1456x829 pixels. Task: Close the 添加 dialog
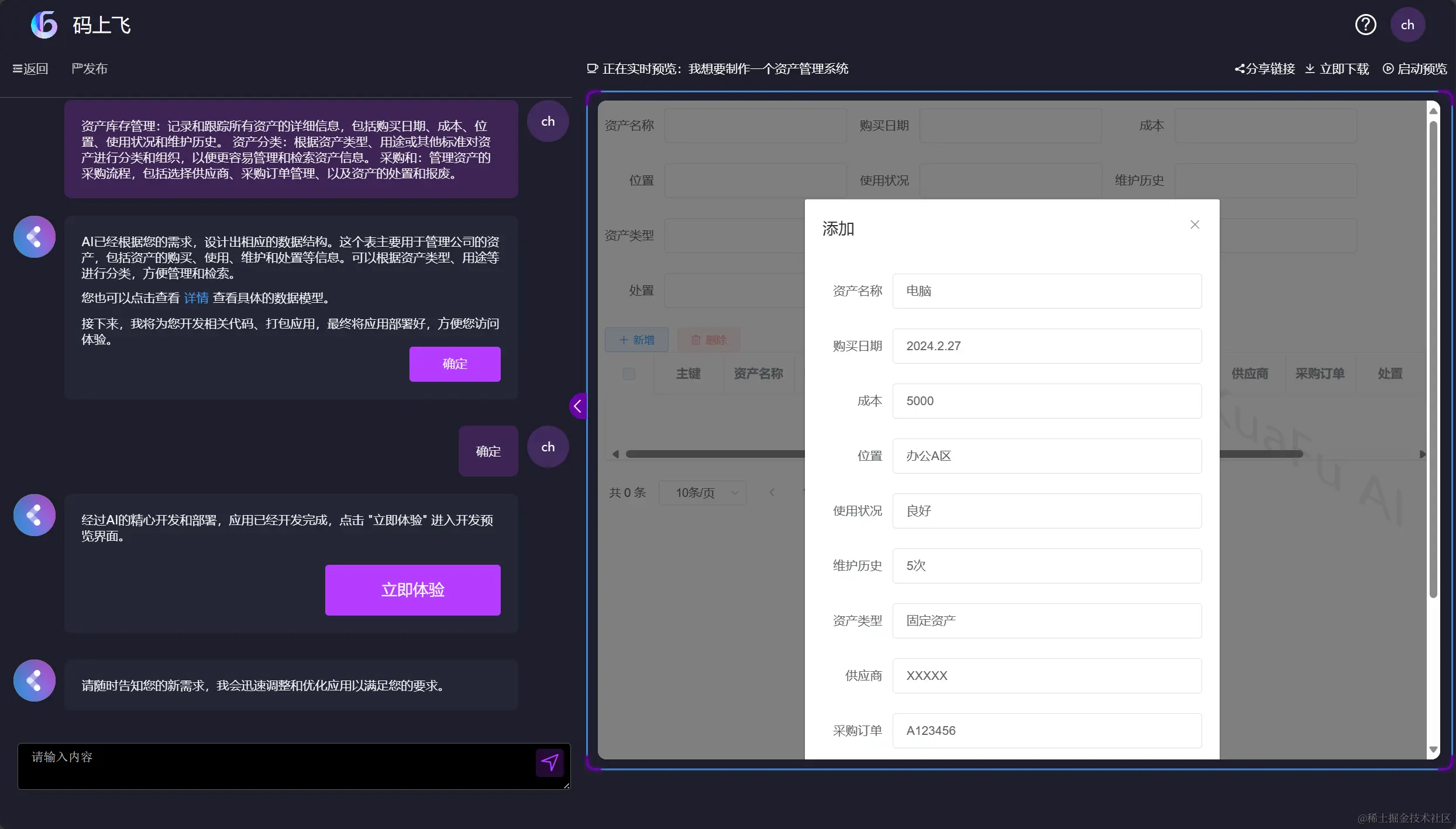[1195, 224]
